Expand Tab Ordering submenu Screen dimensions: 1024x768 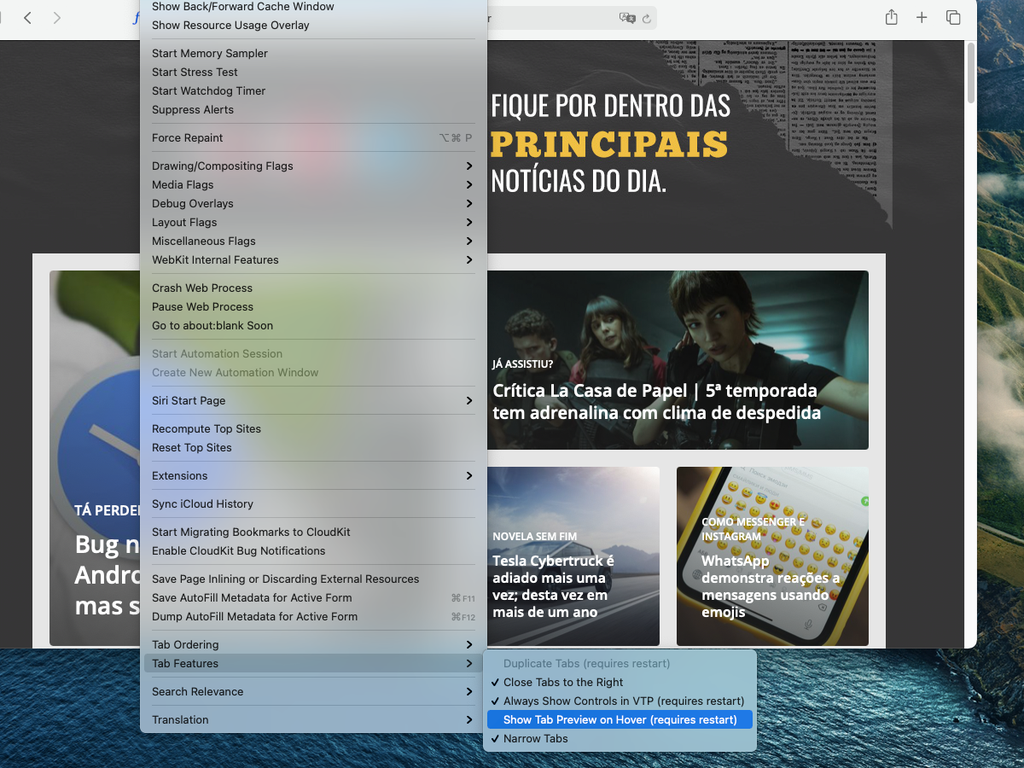click(x=313, y=645)
